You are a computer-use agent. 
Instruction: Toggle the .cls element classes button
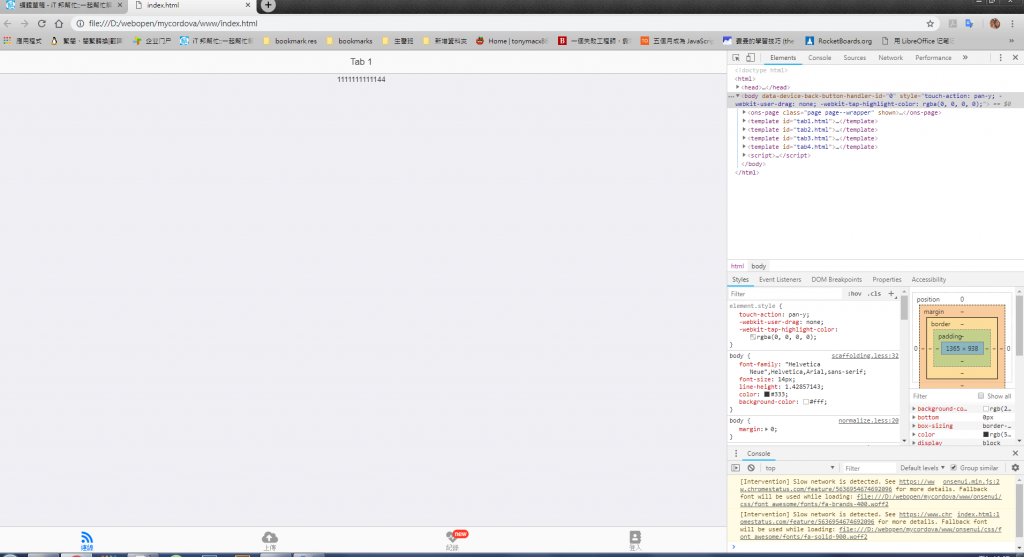click(x=874, y=294)
